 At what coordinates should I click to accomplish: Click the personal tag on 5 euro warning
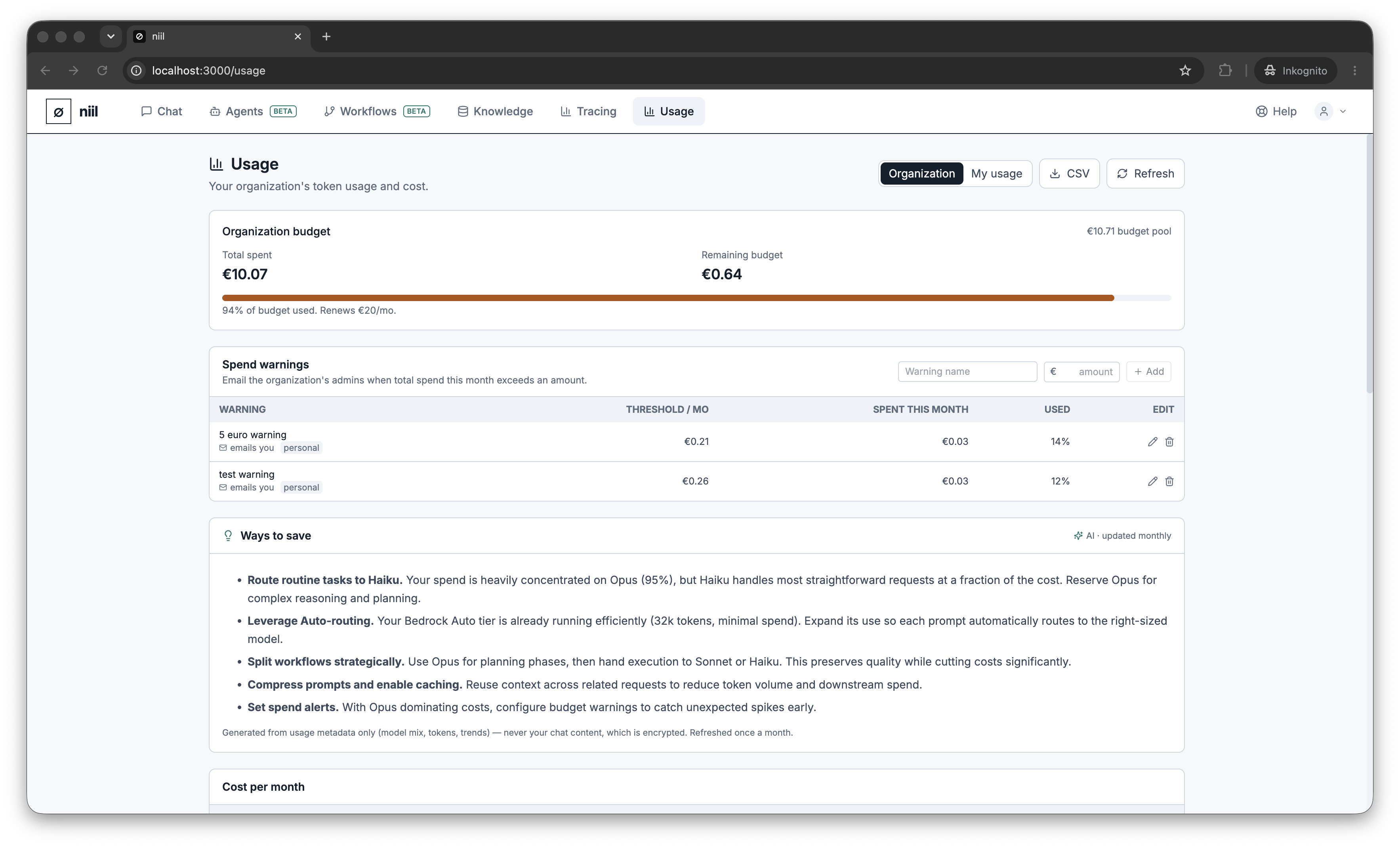(301, 448)
